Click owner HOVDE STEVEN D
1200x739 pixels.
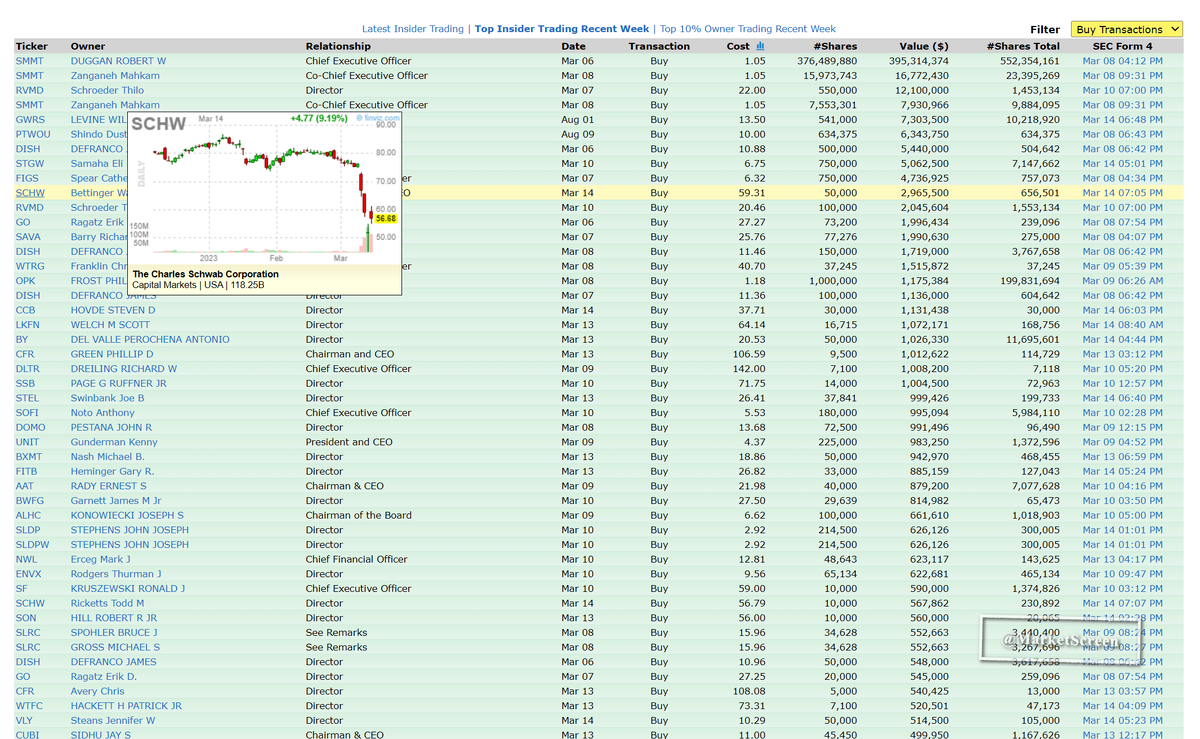113,310
